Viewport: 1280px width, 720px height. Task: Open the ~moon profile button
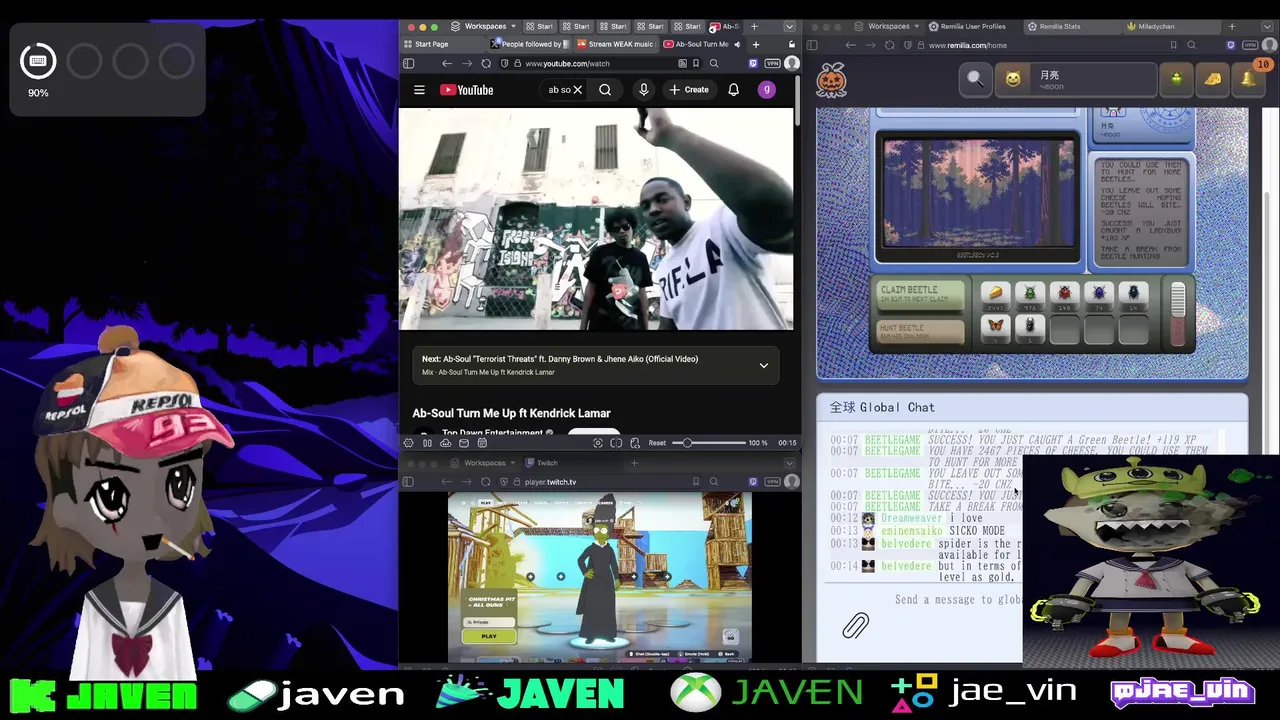pyautogui.click(x=1074, y=79)
